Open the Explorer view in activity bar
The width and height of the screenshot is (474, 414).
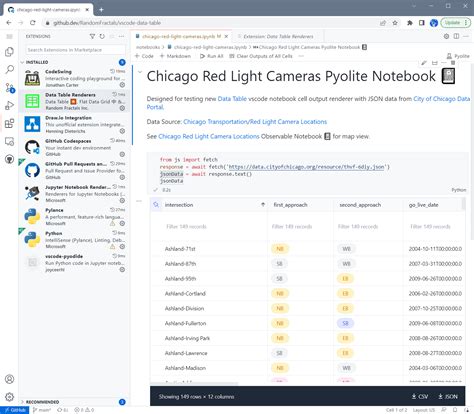tap(10, 52)
